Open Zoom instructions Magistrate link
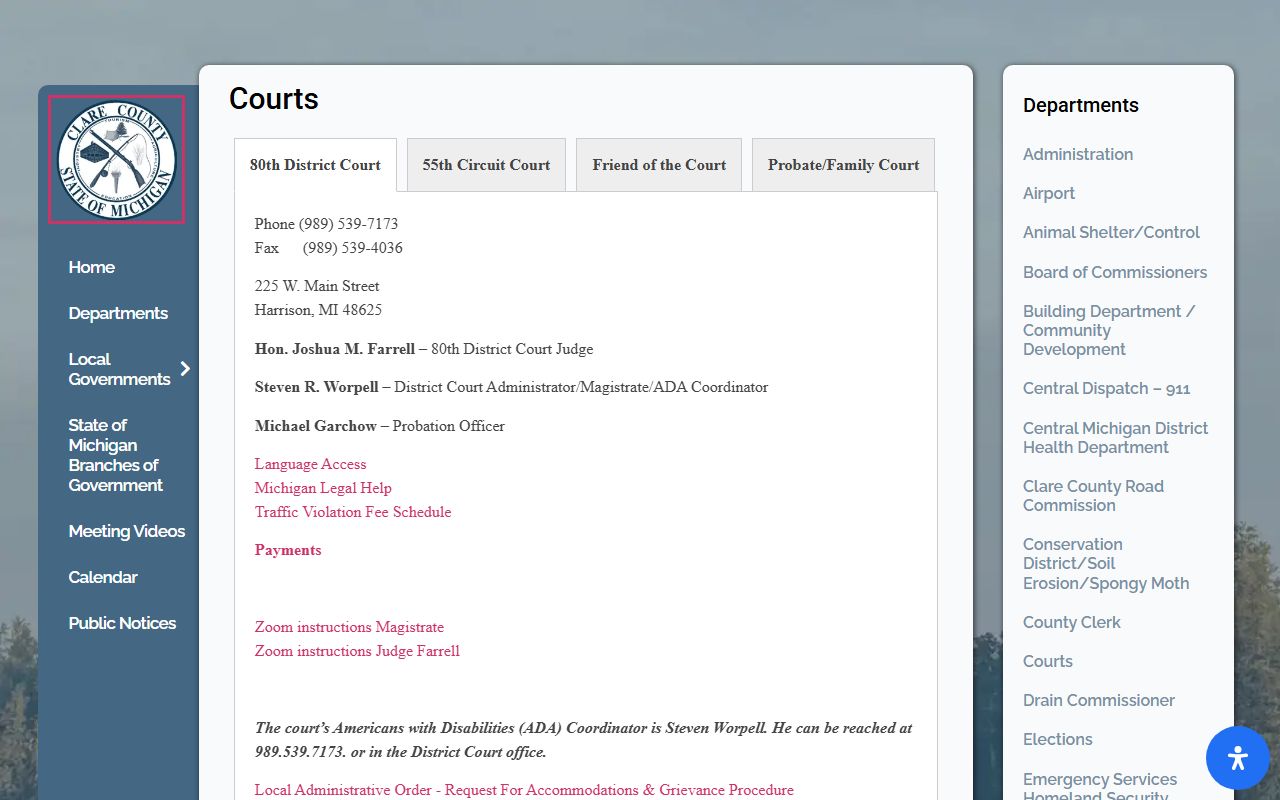Image resolution: width=1280 pixels, height=800 pixels. pos(349,627)
